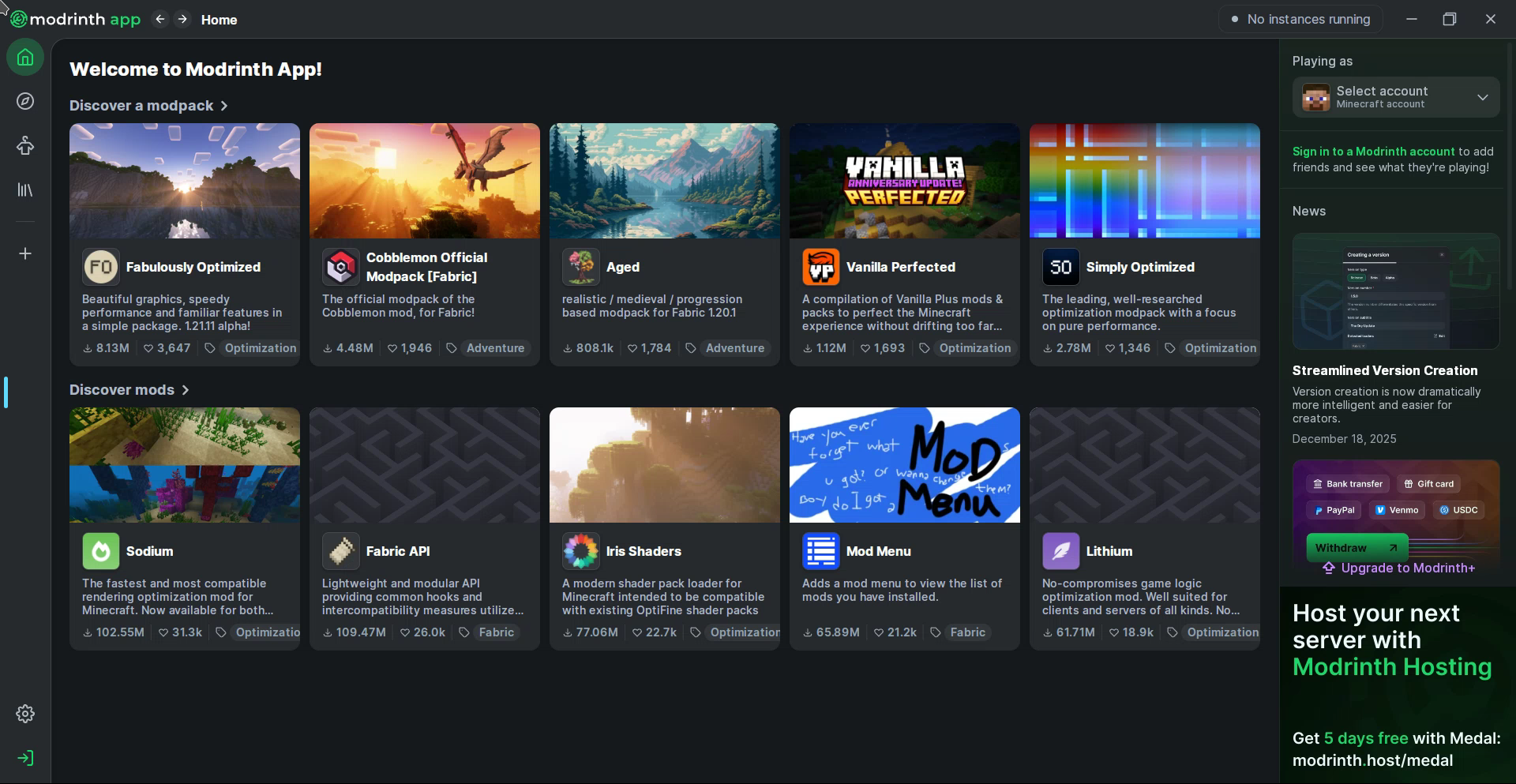Viewport: 1516px width, 784px height.
Task: Click the Sodium mod icon
Action: [101, 551]
